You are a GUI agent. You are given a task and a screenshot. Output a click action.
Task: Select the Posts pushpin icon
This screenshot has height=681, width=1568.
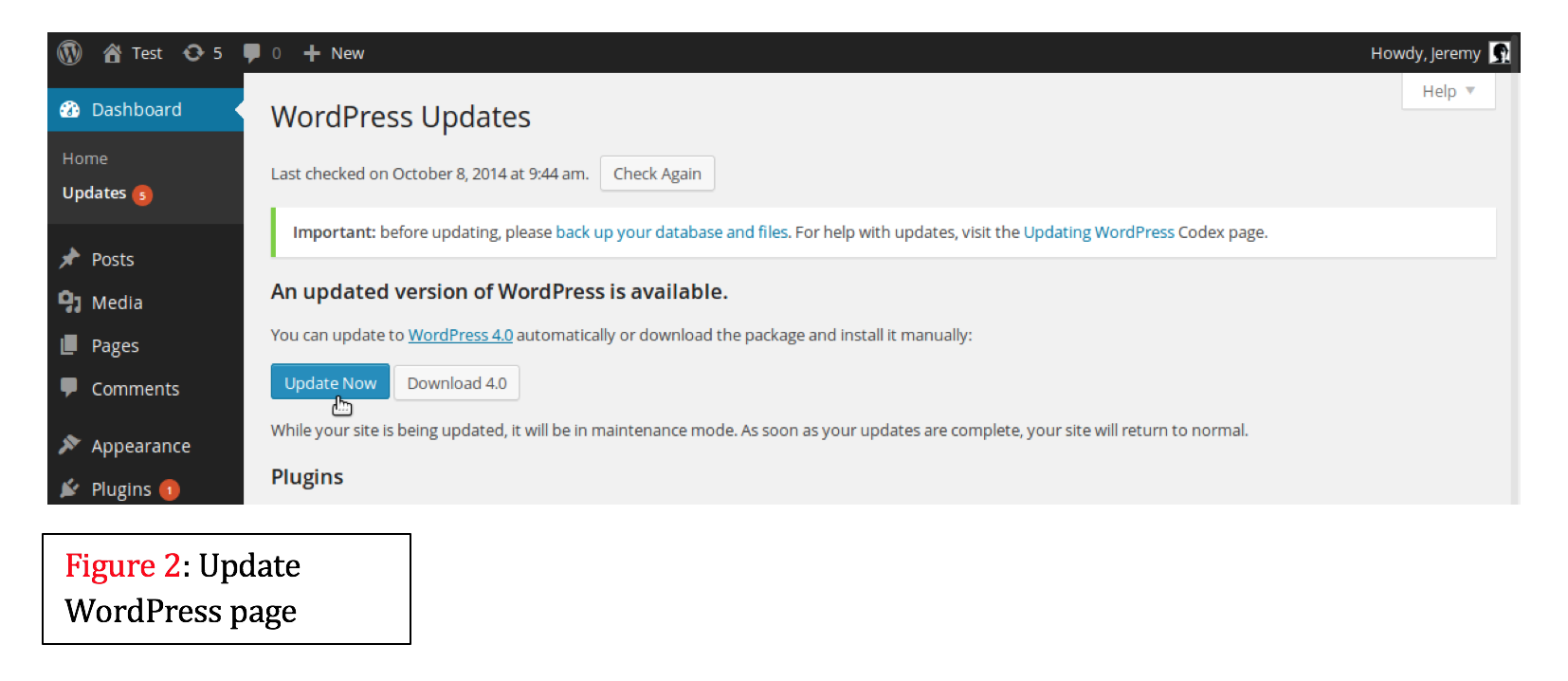[x=69, y=258]
